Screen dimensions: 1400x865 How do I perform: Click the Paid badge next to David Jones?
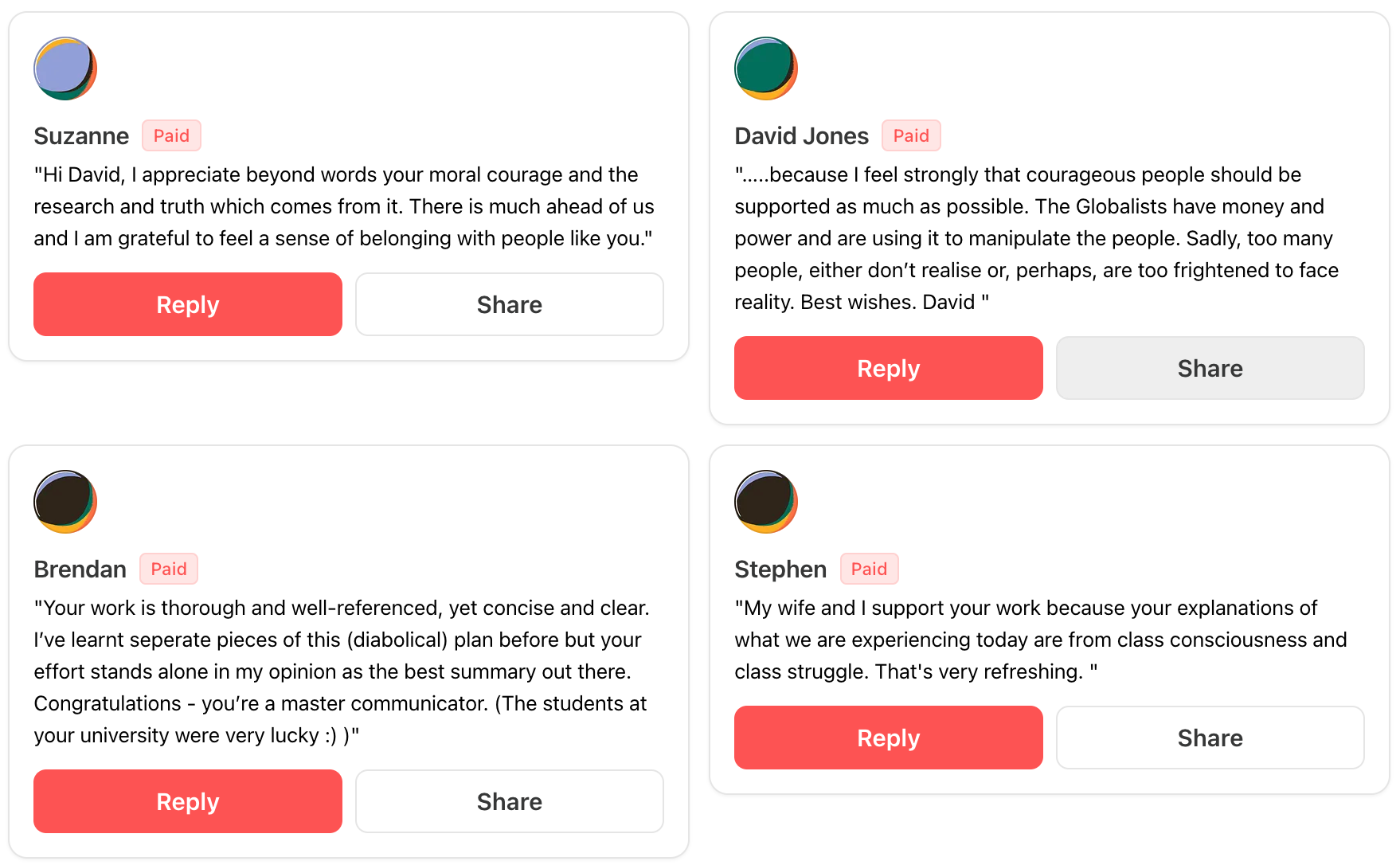pyautogui.click(x=911, y=135)
